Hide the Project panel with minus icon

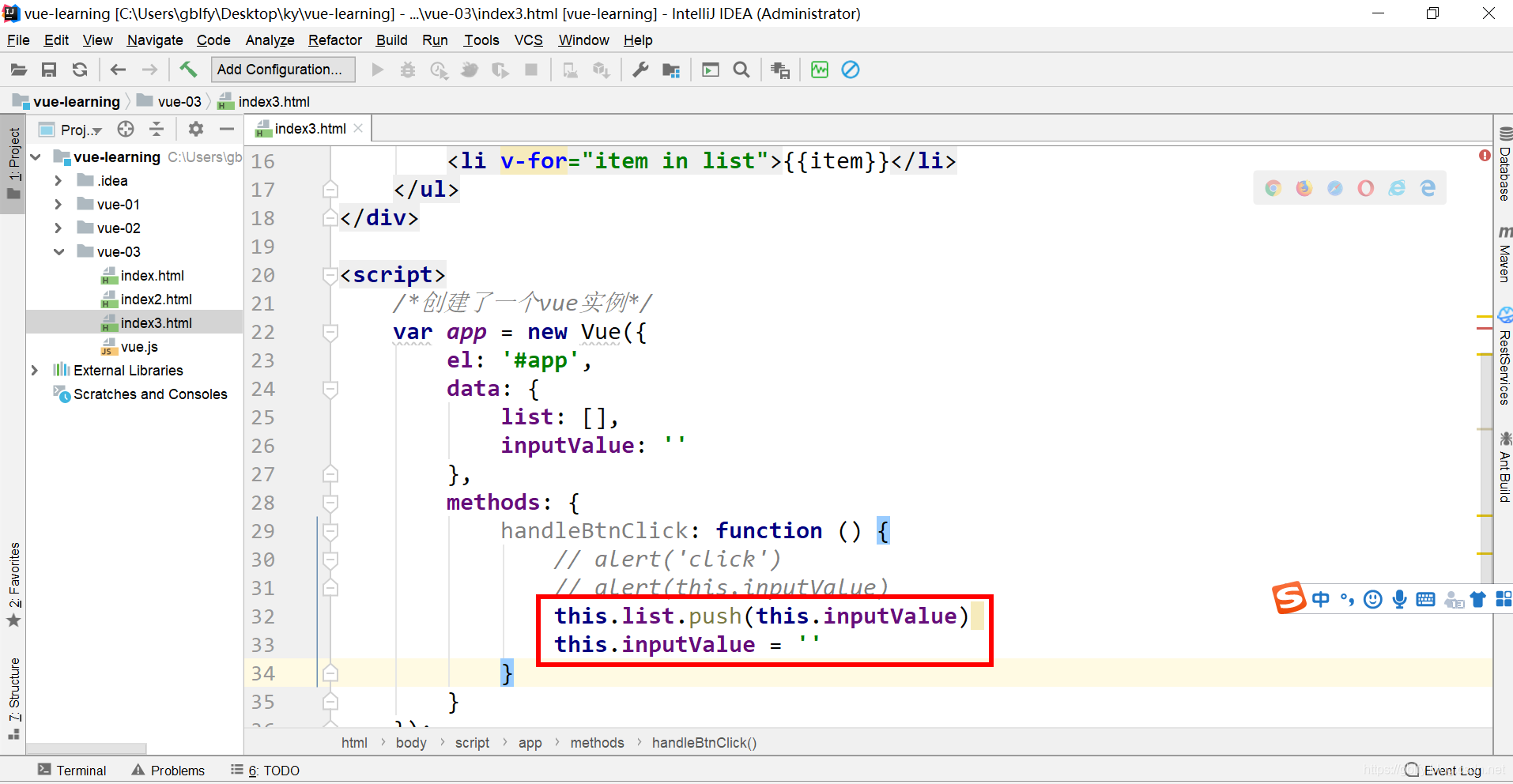[x=227, y=129]
